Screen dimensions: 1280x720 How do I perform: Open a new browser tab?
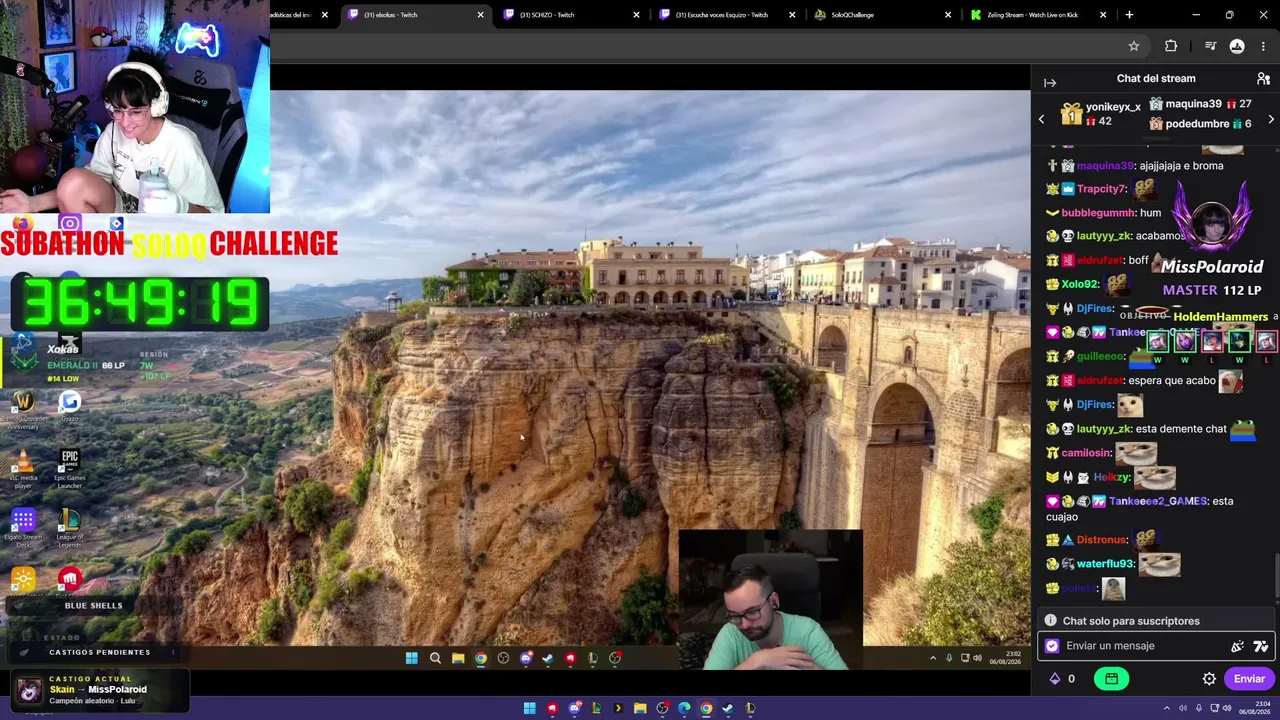(x=1129, y=15)
